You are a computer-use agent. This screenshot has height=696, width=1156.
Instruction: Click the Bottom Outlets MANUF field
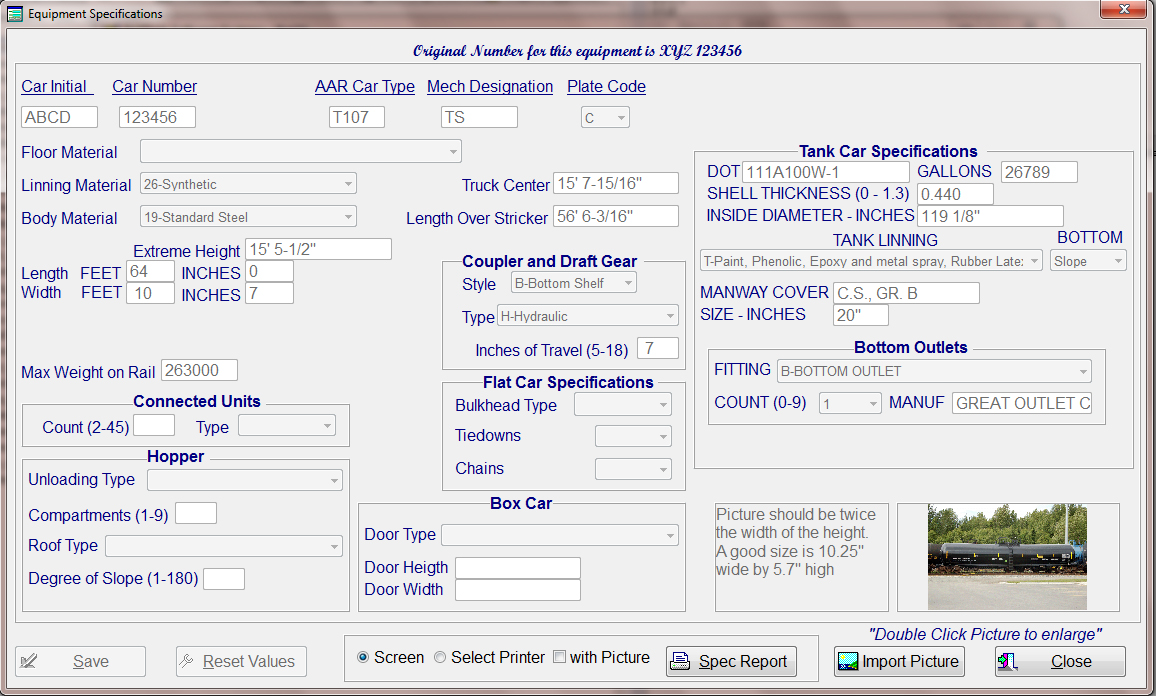coord(1022,403)
